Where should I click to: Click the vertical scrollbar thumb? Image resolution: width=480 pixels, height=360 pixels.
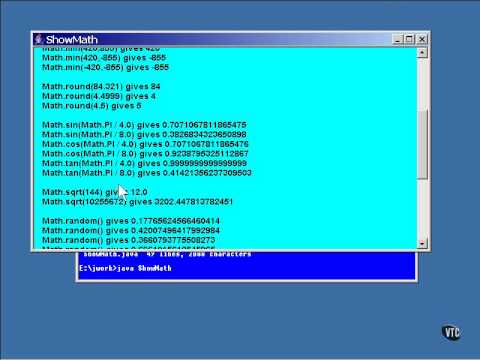point(422,144)
